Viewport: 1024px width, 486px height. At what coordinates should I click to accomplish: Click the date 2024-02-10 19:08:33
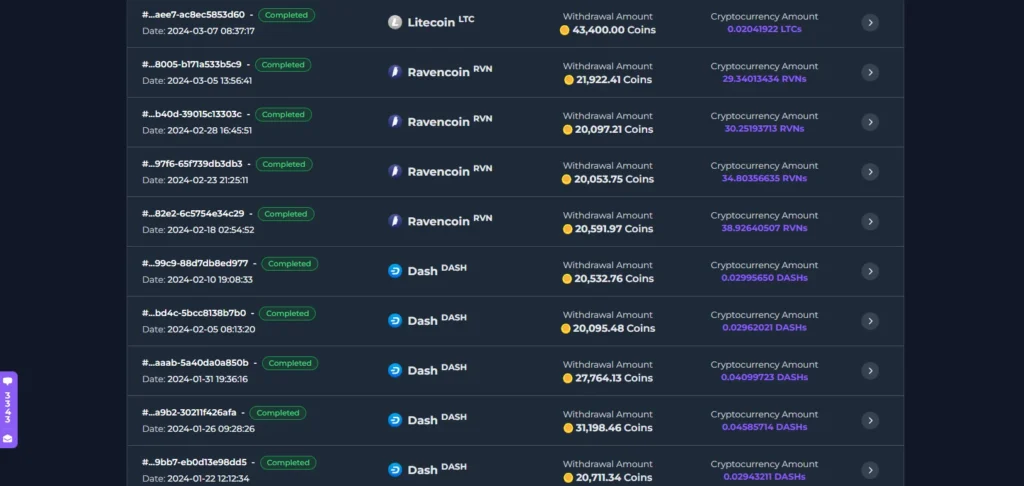pos(210,280)
